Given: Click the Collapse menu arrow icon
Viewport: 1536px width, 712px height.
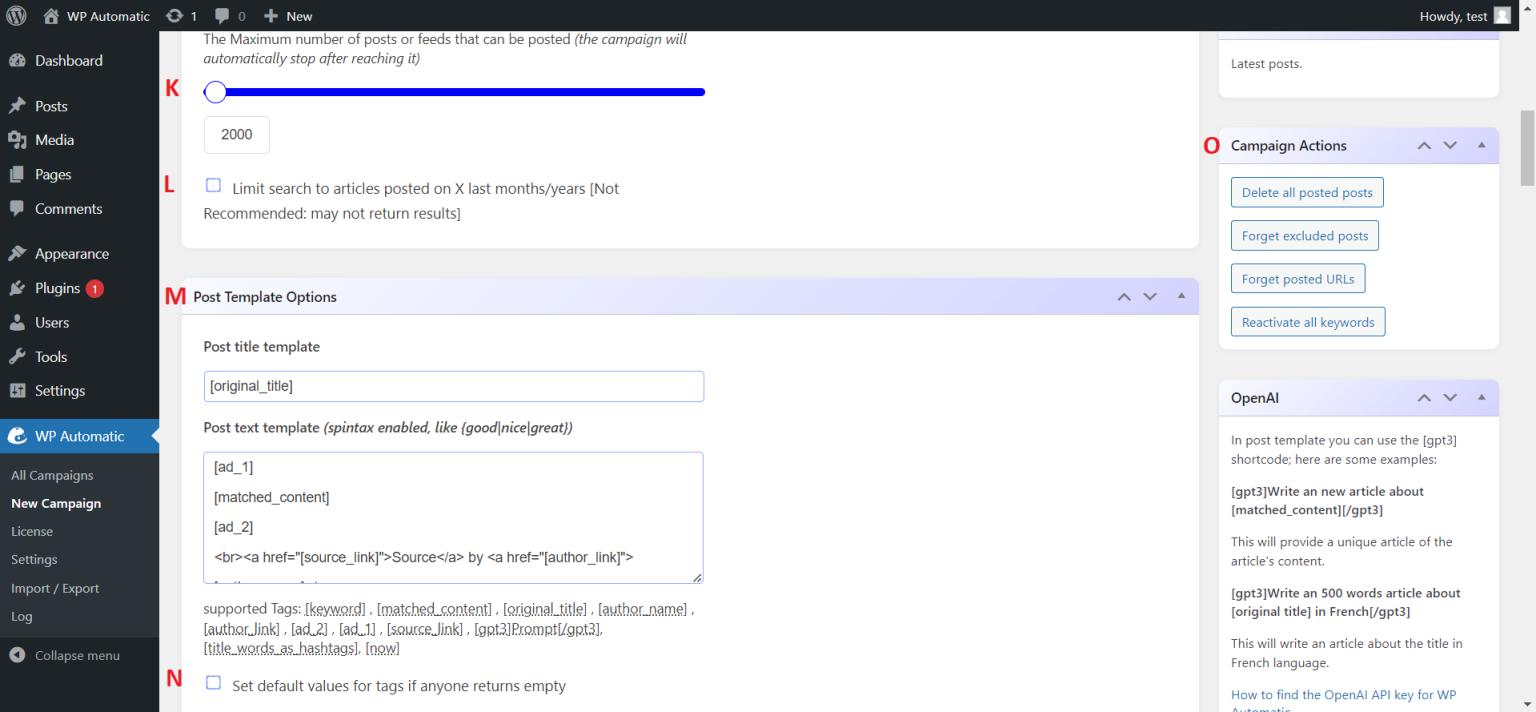Looking at the screenshot, I should coord(18,655).
